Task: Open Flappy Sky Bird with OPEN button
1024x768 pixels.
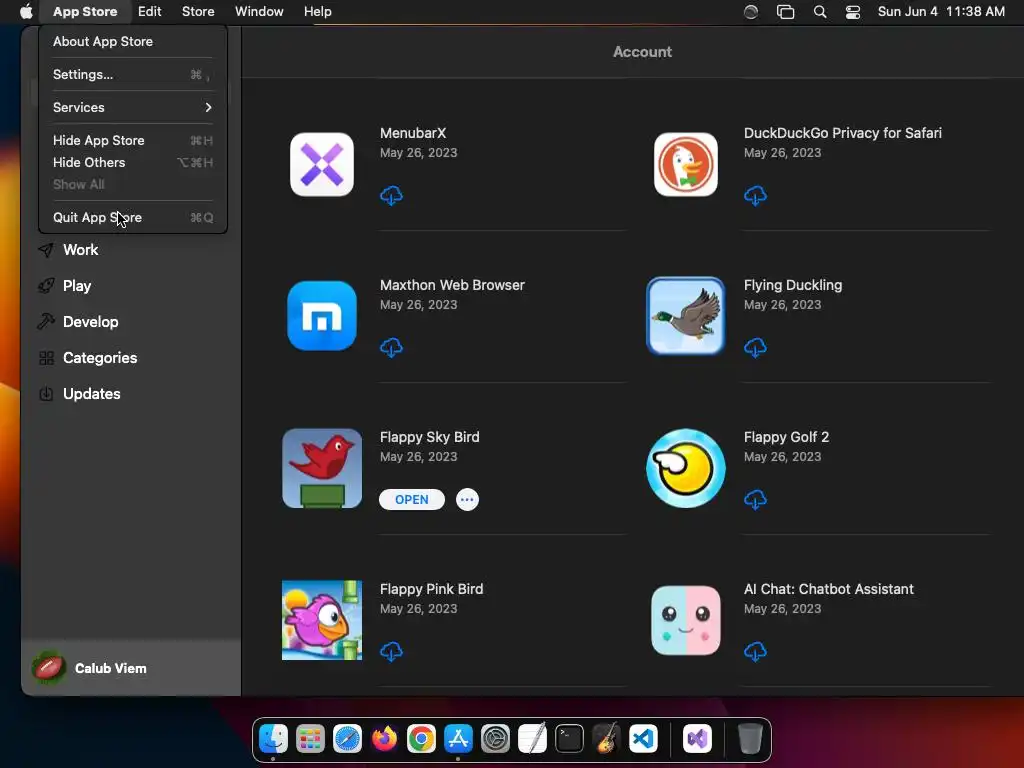Action: (x=411, y=500)
